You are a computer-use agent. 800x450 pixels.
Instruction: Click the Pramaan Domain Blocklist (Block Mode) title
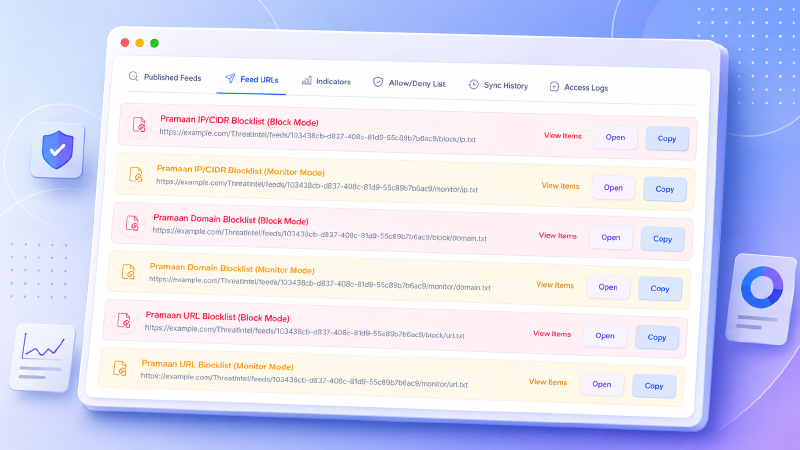click(x=231, y=219)
